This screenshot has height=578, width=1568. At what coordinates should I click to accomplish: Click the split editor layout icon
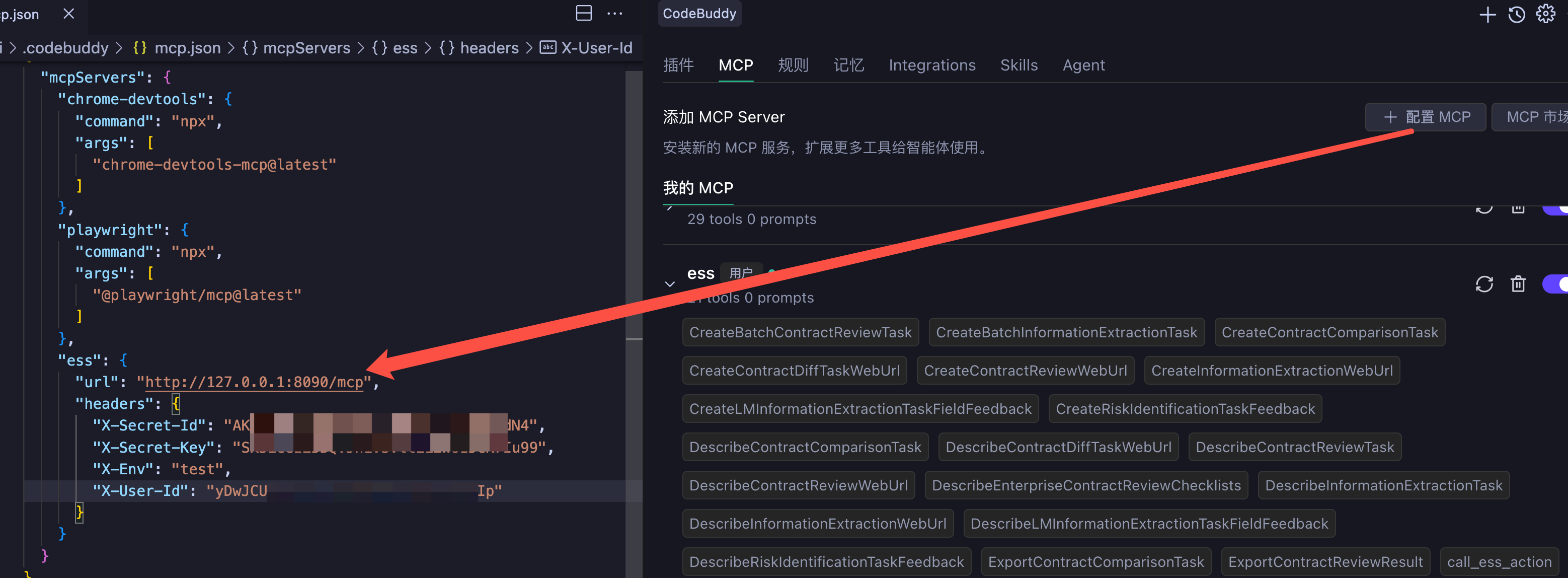pyautogui.click(x=583, y=14)
